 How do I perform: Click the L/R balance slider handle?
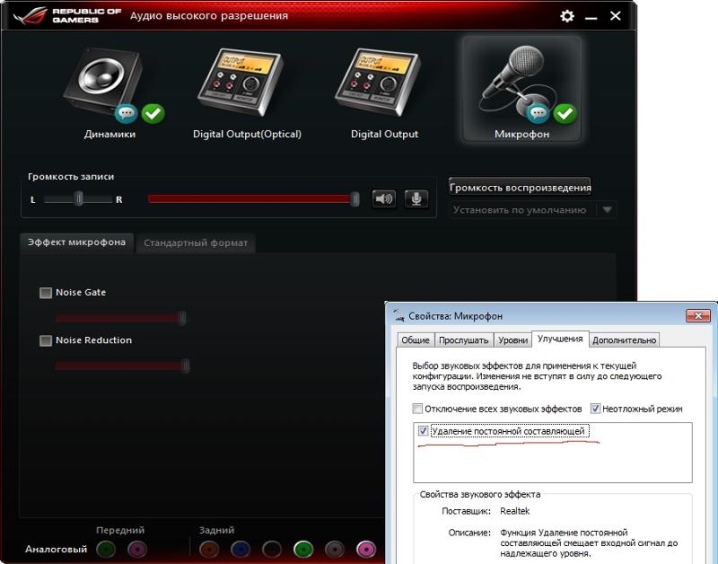coord(78,199)
